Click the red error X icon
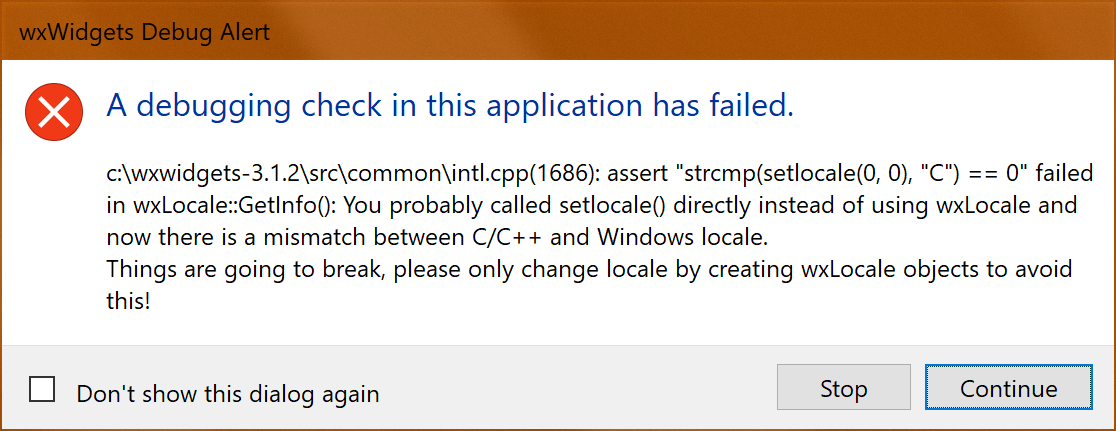 click(53, 112)
